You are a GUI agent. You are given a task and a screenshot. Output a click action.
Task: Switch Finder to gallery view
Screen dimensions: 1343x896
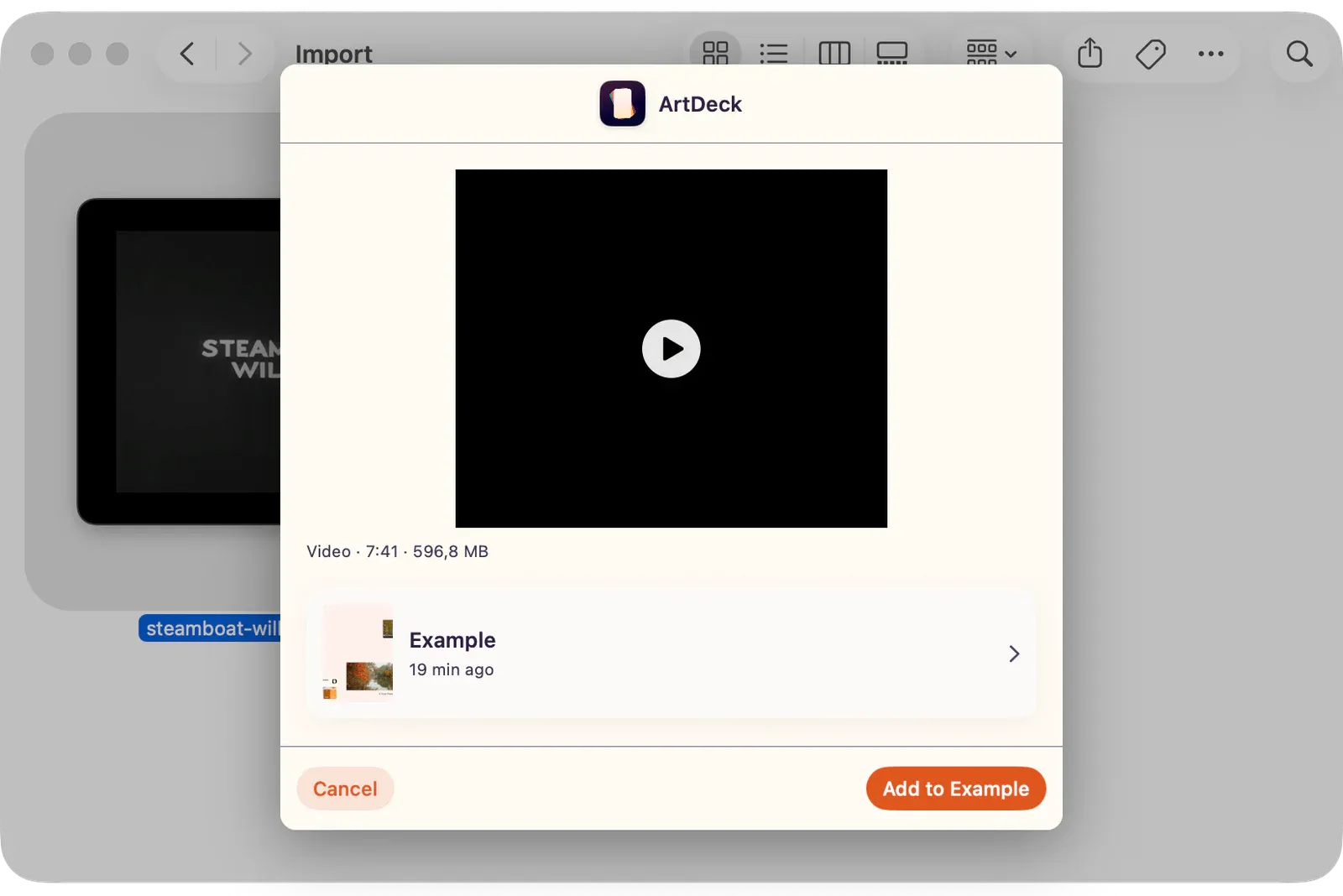click(892, 54)
